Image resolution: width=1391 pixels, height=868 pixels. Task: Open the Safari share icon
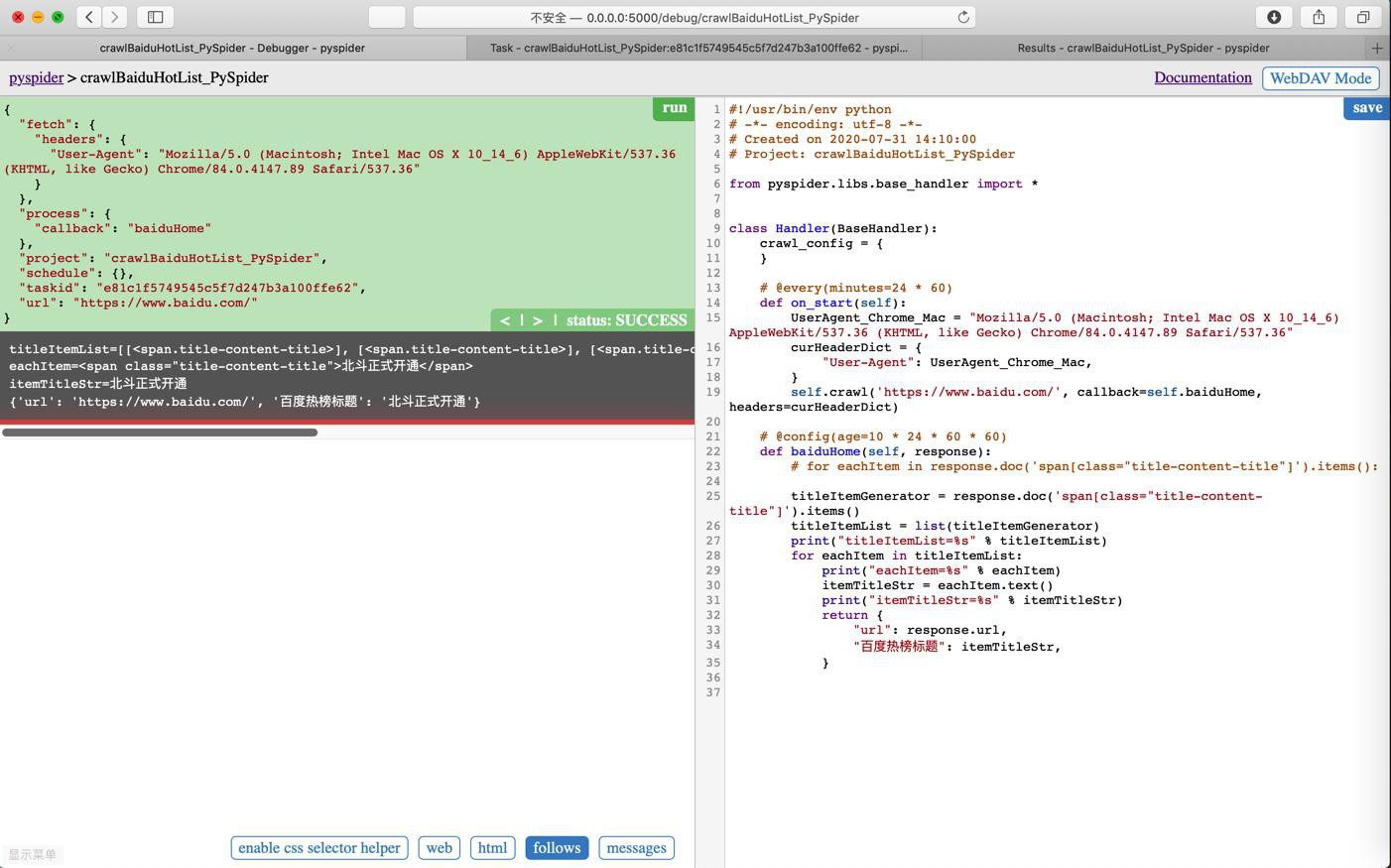point(1319,17)
